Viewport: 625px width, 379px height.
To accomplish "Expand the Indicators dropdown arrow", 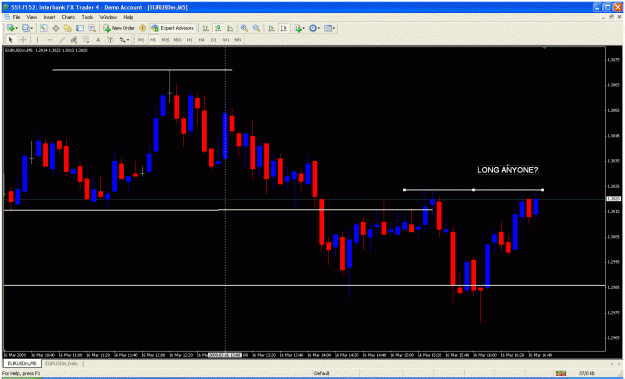I will pos(304,28).
